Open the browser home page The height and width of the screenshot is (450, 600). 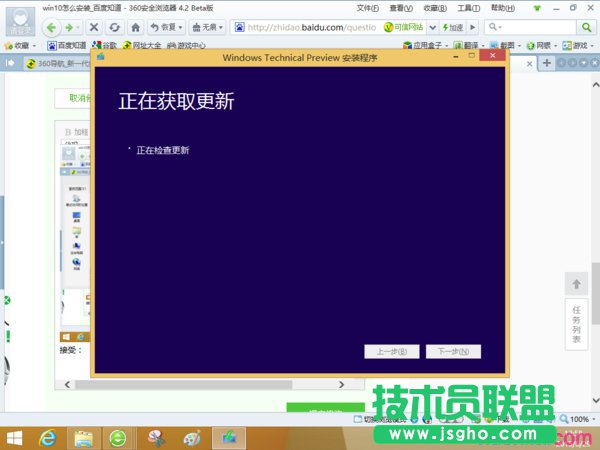click(135, 28)
